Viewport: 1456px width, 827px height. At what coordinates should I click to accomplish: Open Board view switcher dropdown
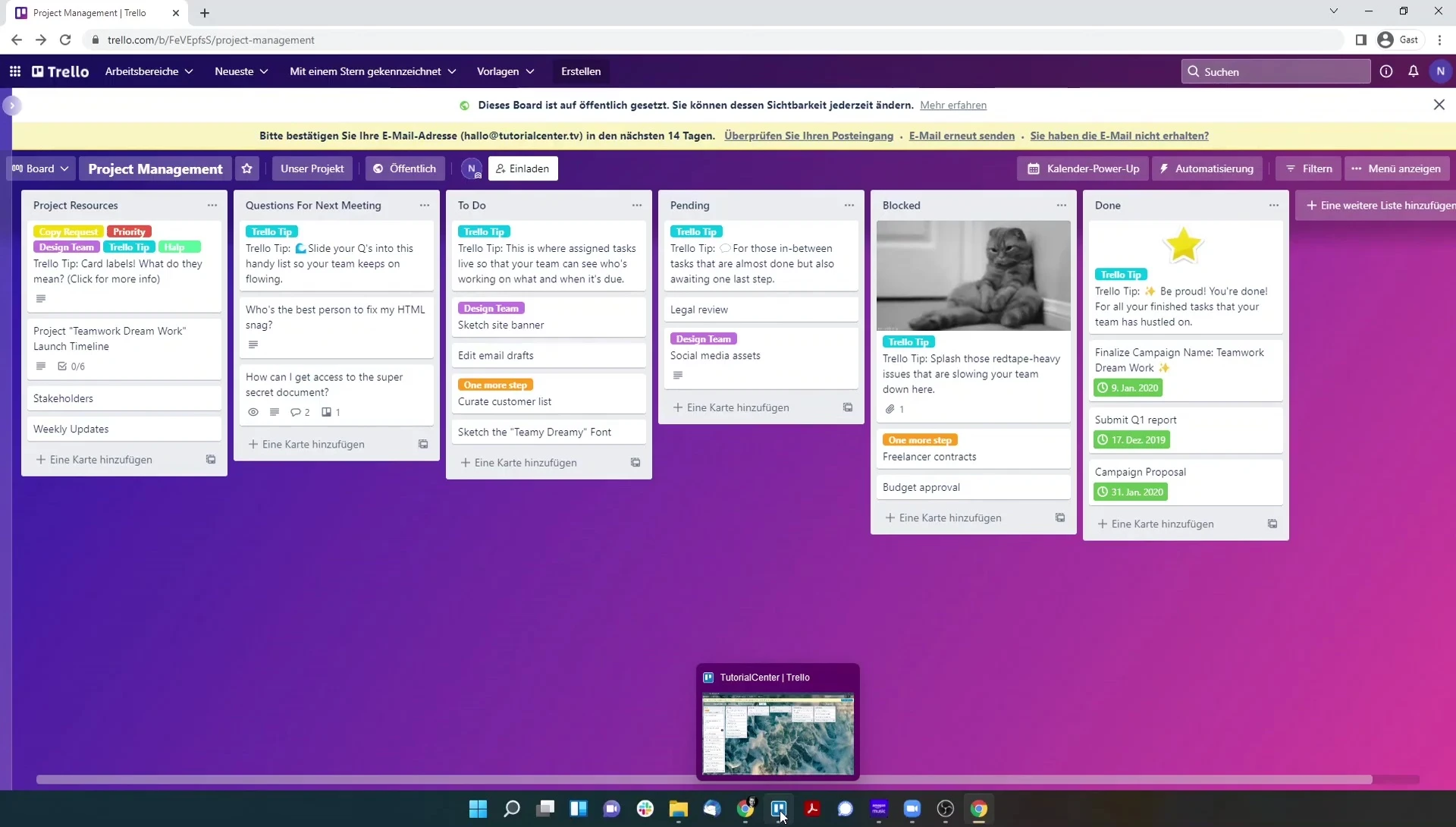pos(40,168)
